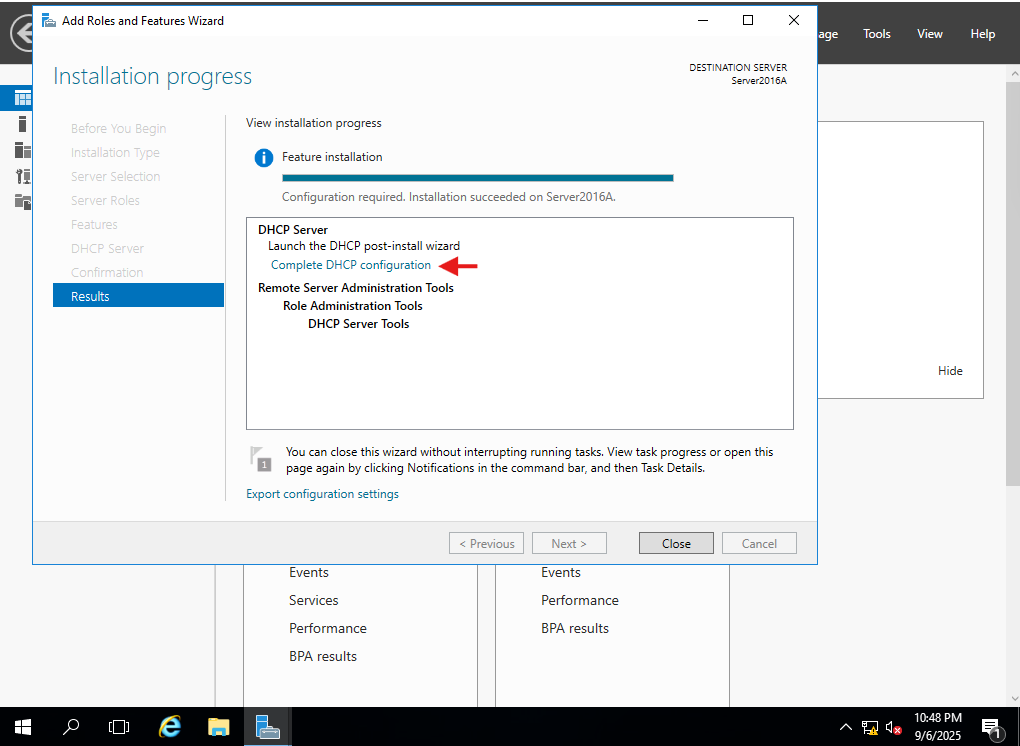Click the Previous button in wizard
The image size is (1020, 746).
click(486, 543)
